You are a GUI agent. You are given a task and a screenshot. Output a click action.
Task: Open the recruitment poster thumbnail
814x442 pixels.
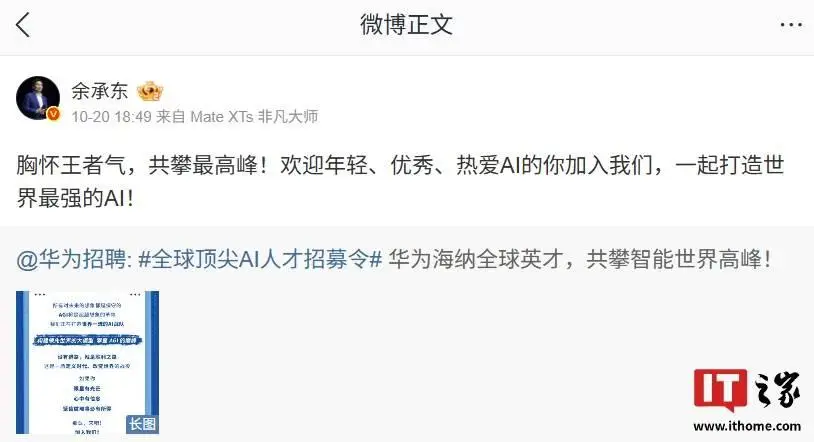(87, 362)
